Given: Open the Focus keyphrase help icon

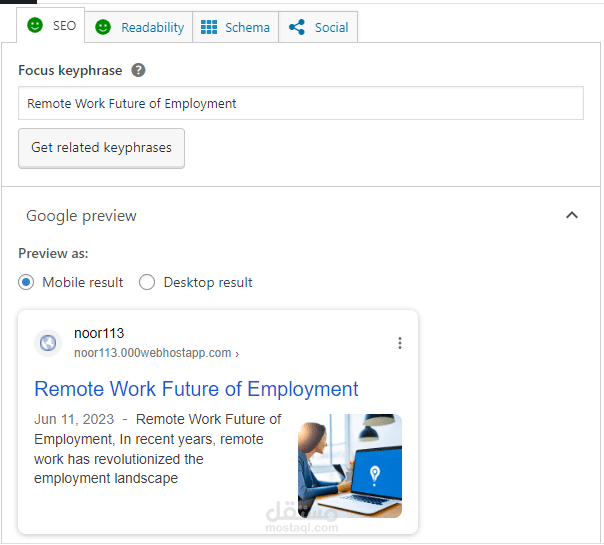Looking at the screenshot, I should pyautogui.click(x=139, y=70).
